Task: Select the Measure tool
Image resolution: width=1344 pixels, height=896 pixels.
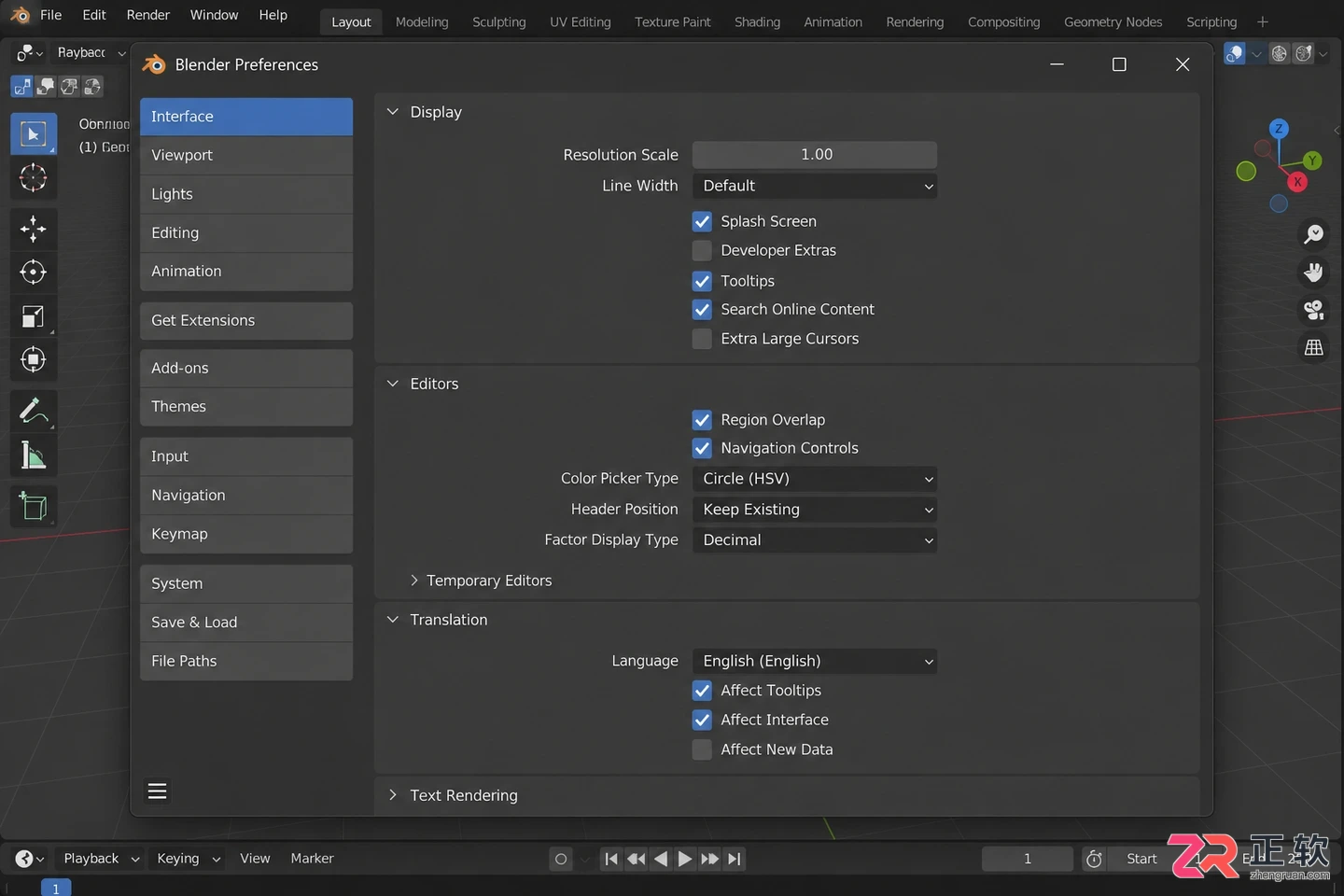Action: (x=34, y=455)
